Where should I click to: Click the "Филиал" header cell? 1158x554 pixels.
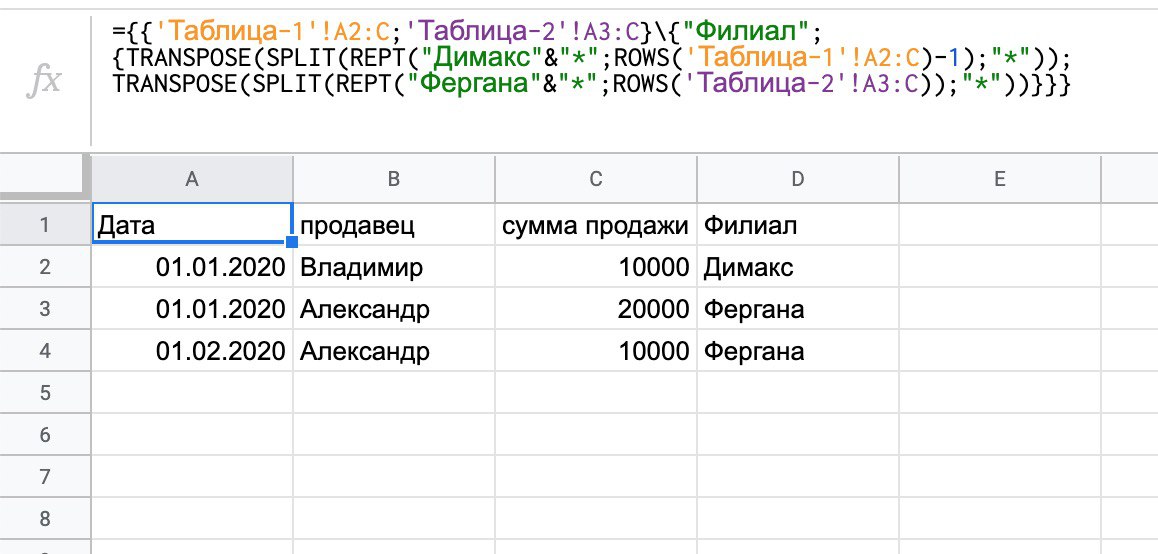click(x=797, y=225)
